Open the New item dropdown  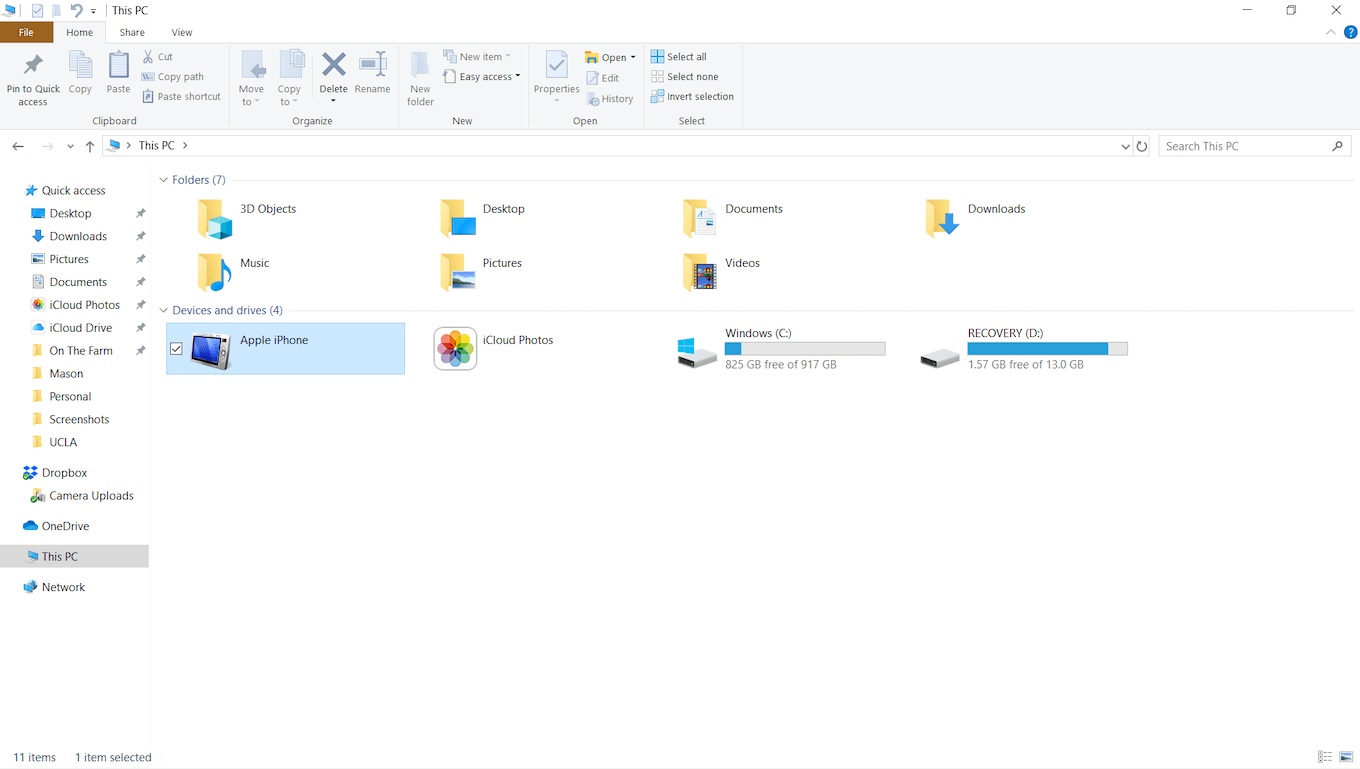(477, 57)
